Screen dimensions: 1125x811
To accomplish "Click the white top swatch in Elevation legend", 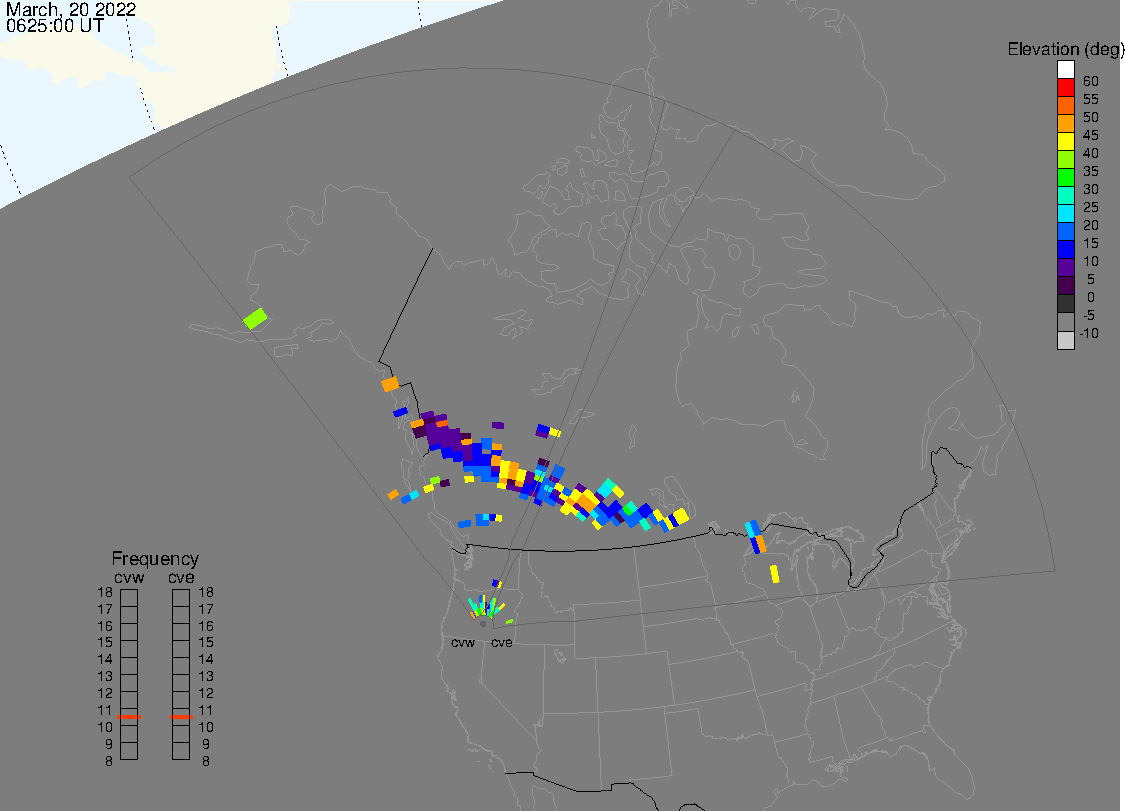I will pyautogui.click(x=1065, y=69).
